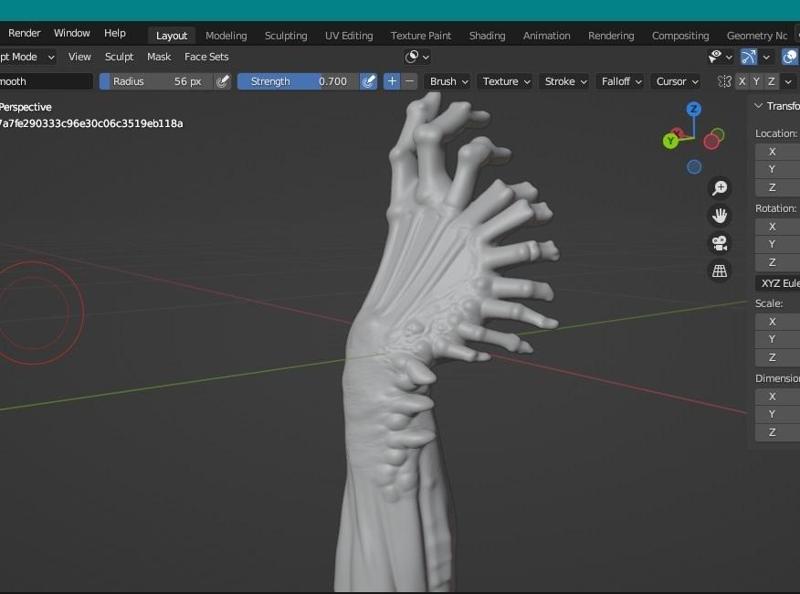Viewport: 800px width, 594px height.
Task: Click the brush Strength slider
Action: [297, 81]
